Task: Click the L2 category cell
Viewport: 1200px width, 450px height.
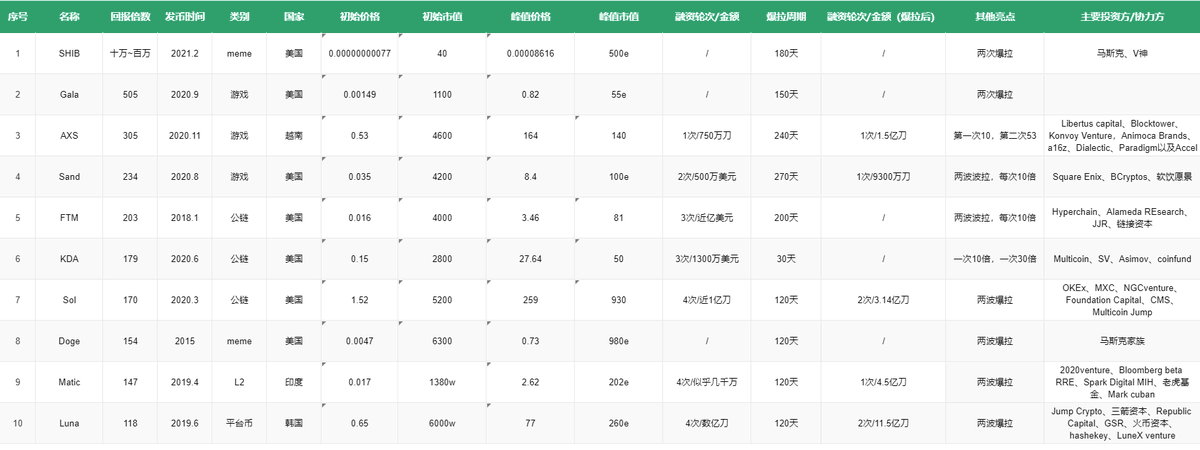Action: (239, 381)
